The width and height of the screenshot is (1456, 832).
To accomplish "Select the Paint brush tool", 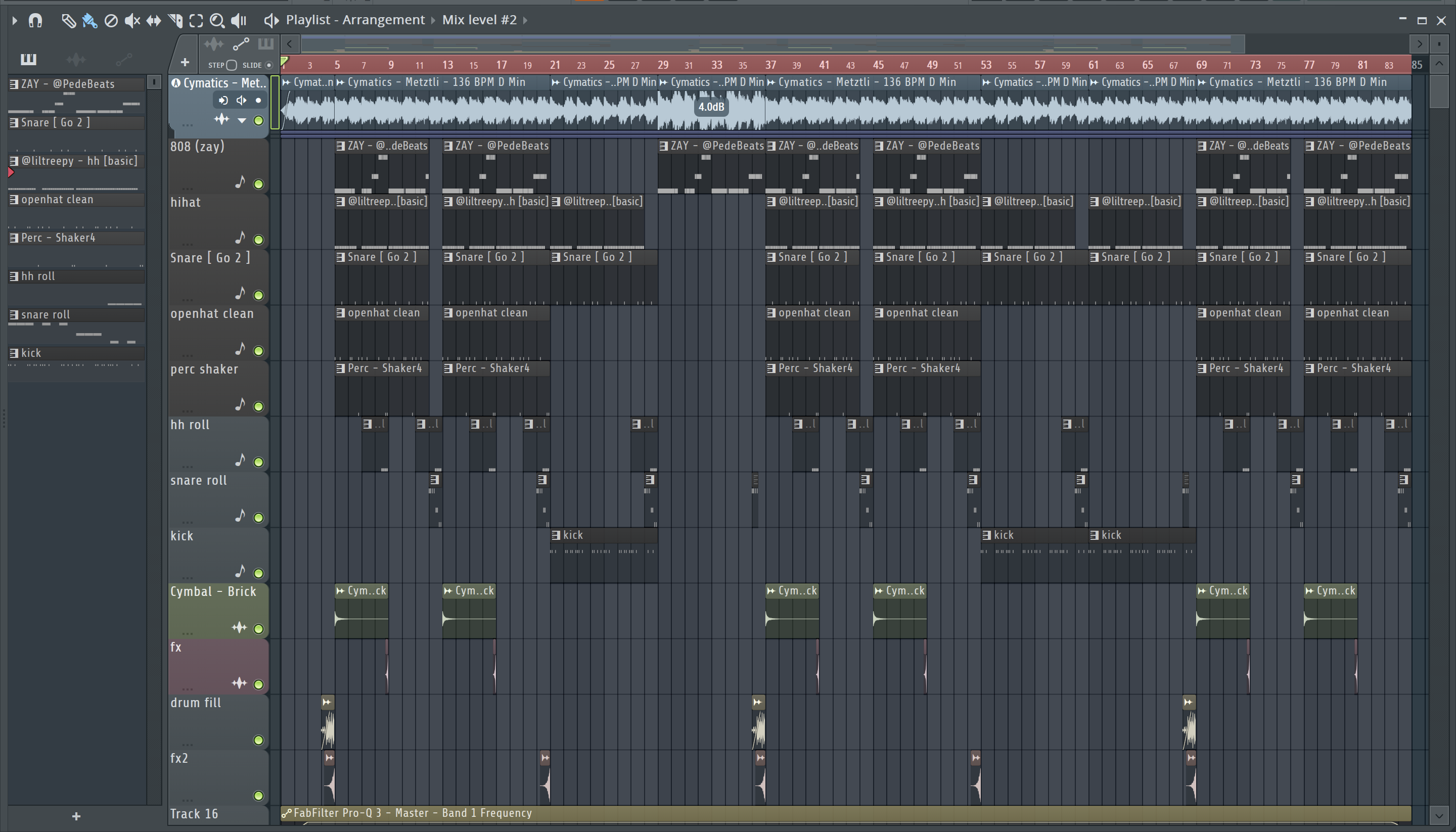I will (89, 21).
